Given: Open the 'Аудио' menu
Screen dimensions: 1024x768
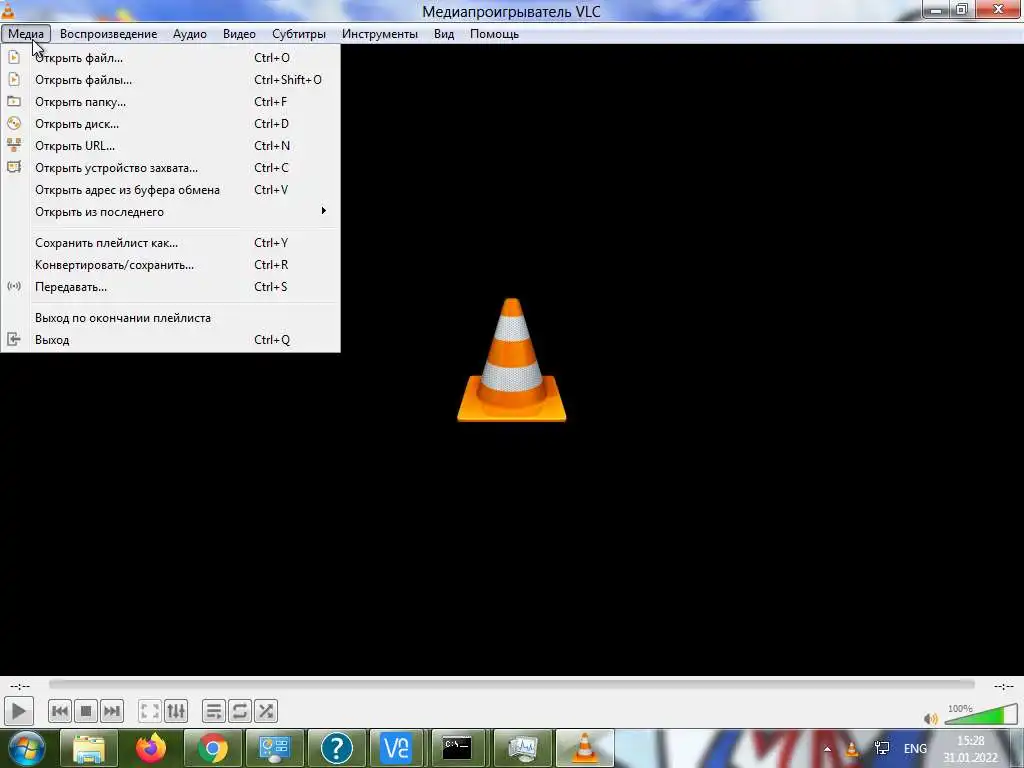Looking at the screenshot, I should [x=189, y=34].
